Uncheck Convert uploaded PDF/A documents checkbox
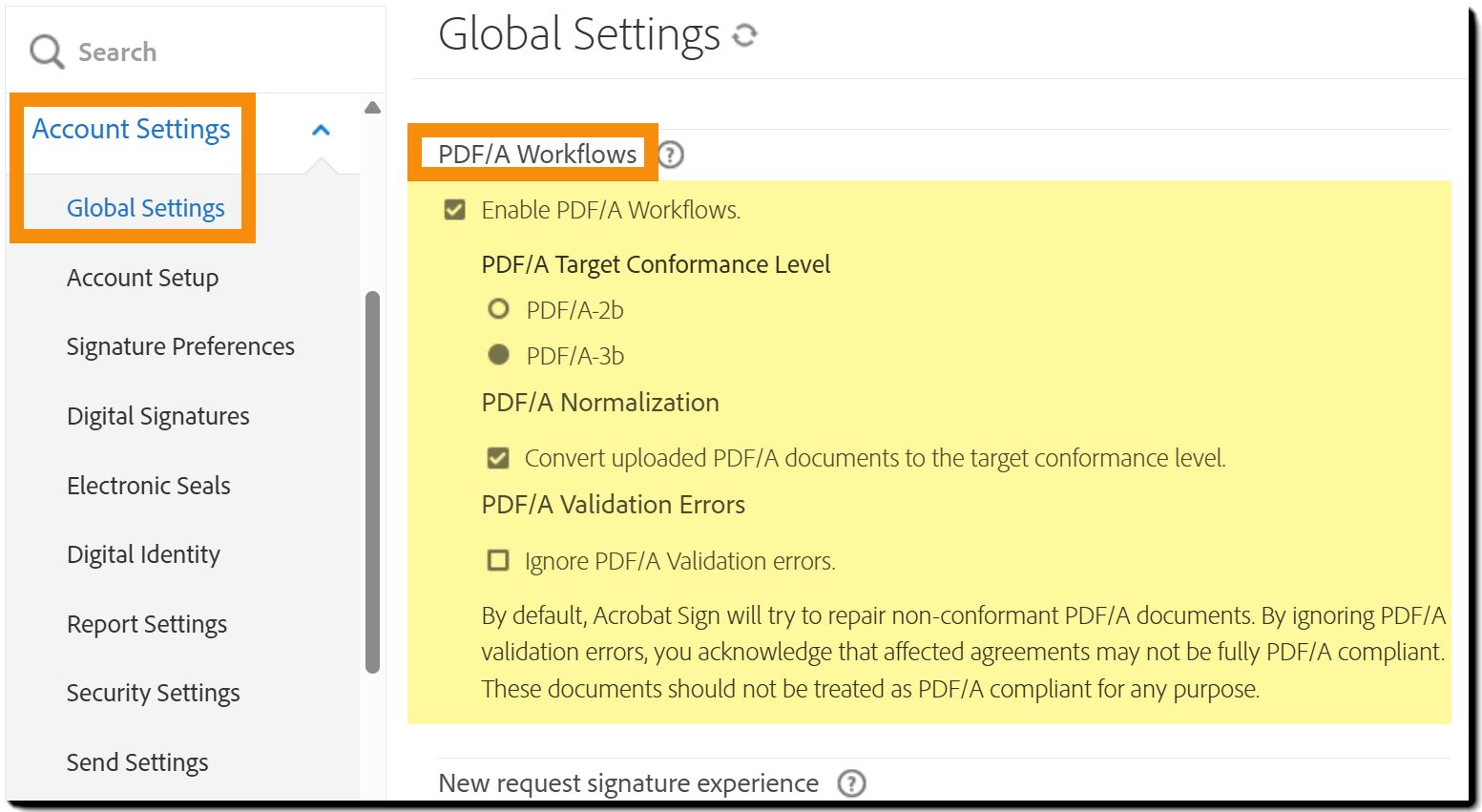 click(x=498, y=458)
